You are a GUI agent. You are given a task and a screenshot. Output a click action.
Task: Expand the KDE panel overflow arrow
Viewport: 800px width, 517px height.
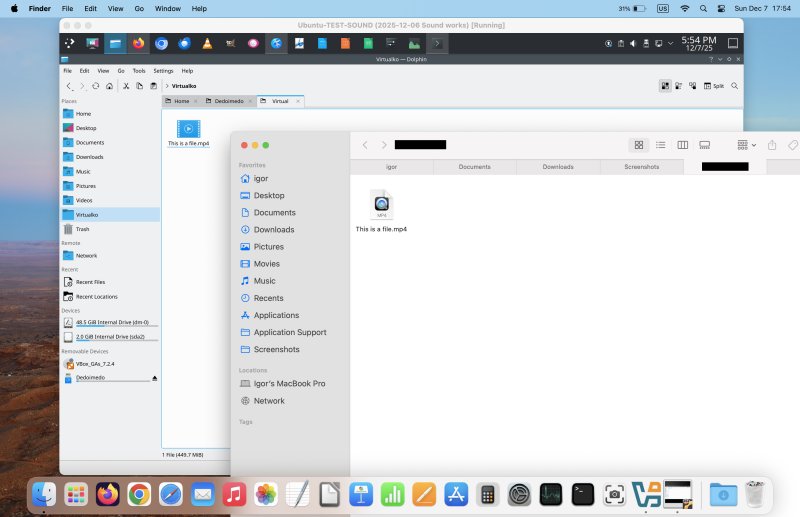[437, 43]
